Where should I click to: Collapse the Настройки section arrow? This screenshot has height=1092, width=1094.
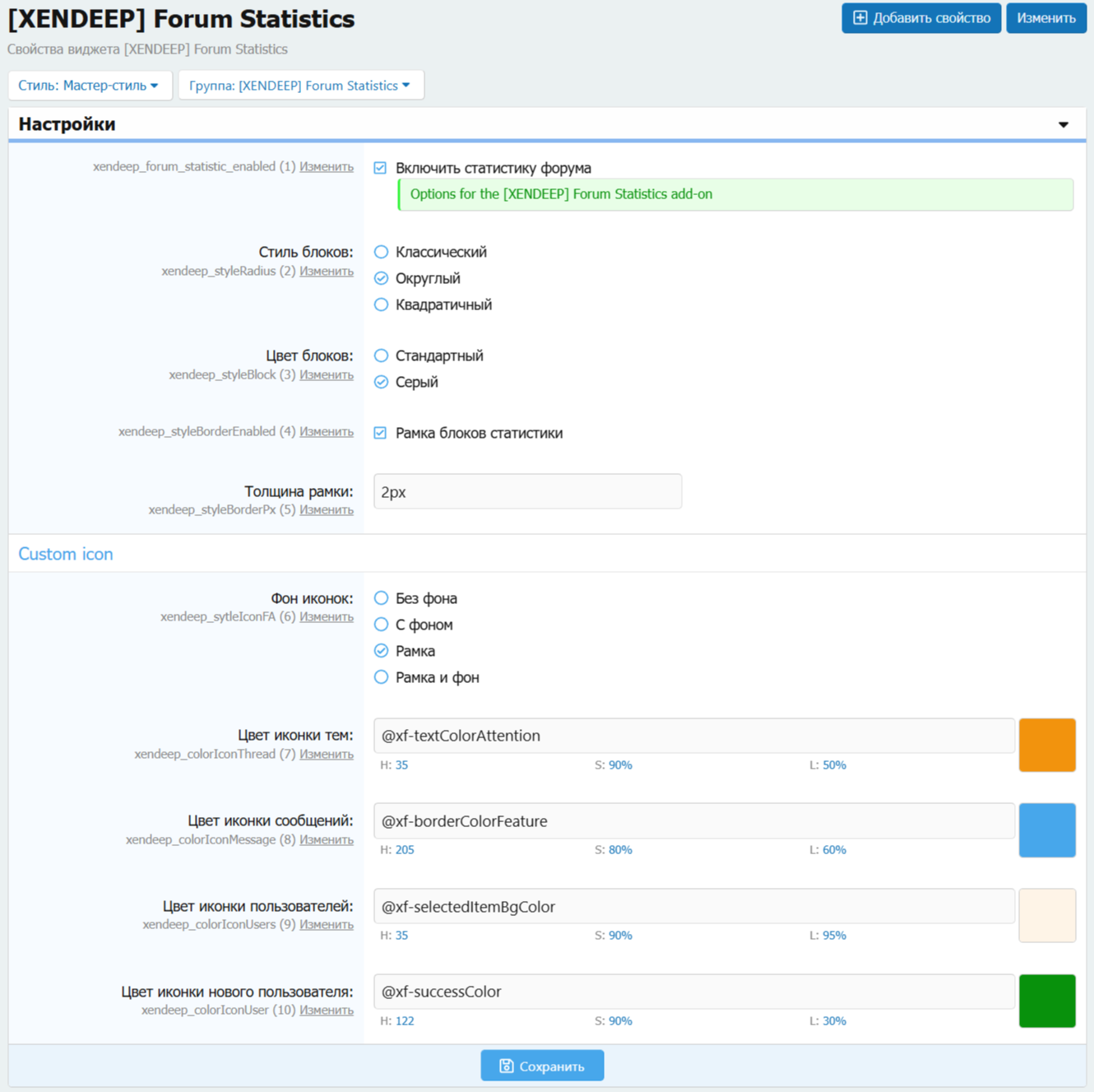click(x=1063, y=125)
